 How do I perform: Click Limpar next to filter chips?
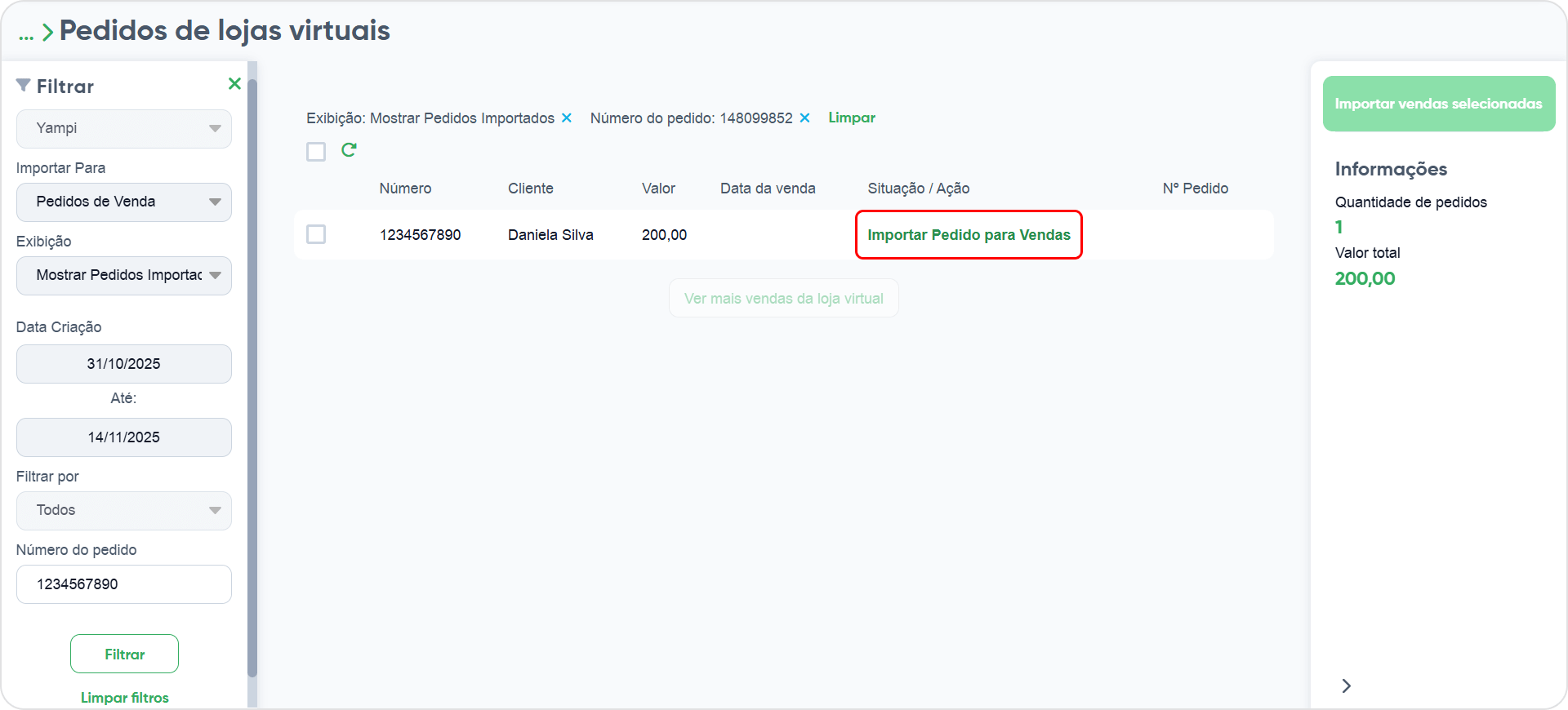pos(852,118)
